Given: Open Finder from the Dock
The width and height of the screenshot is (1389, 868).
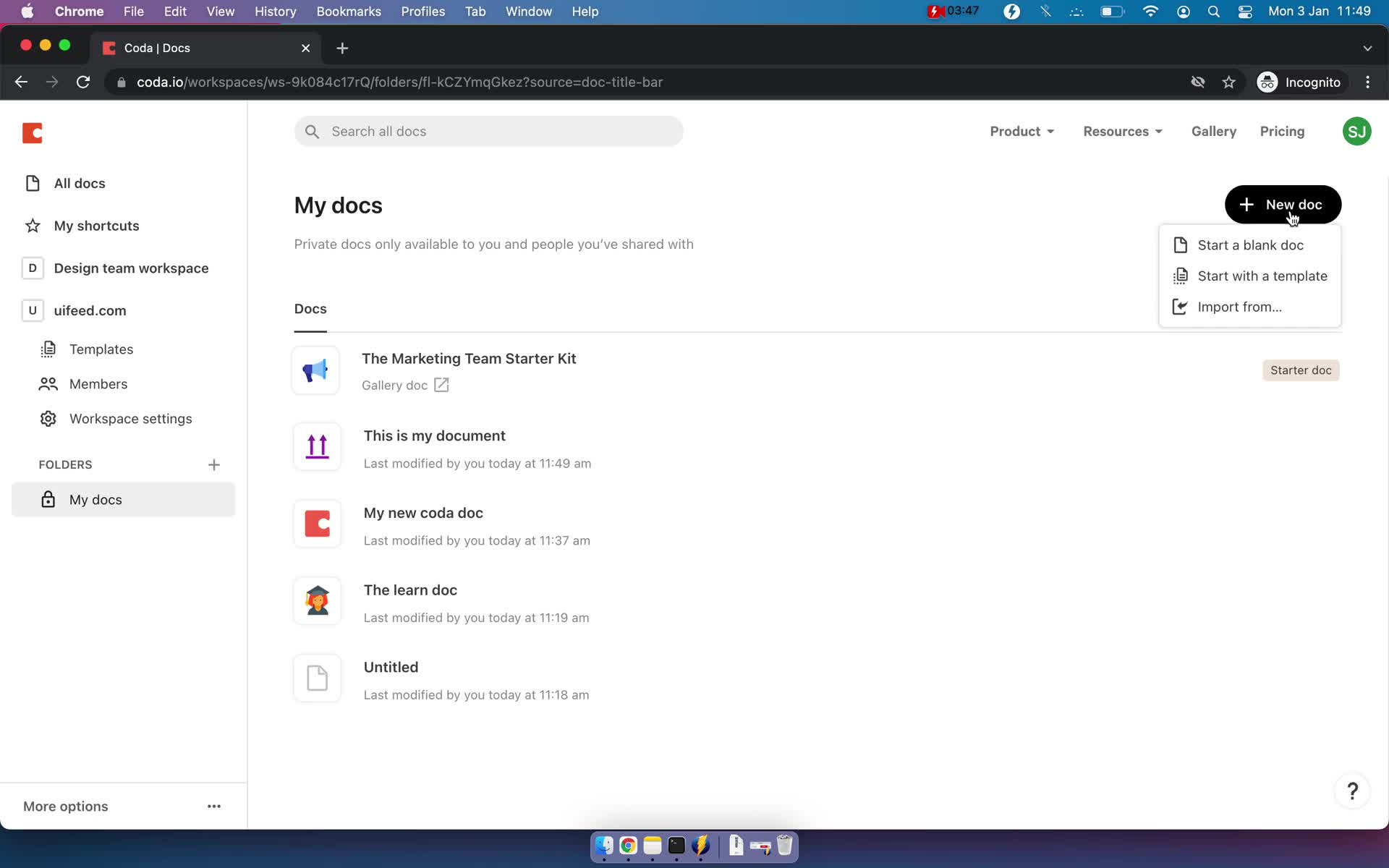Looking at the screenshot, I should [604, 846].
